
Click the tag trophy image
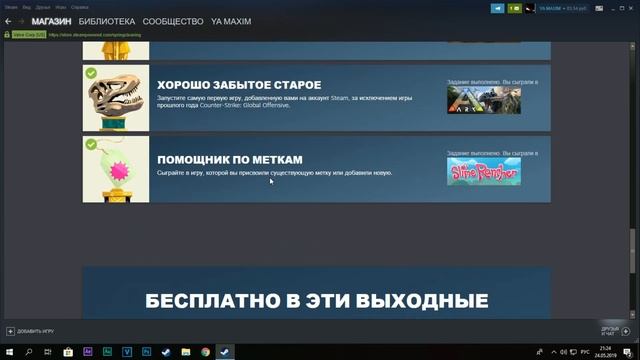(x=116, y=169)
